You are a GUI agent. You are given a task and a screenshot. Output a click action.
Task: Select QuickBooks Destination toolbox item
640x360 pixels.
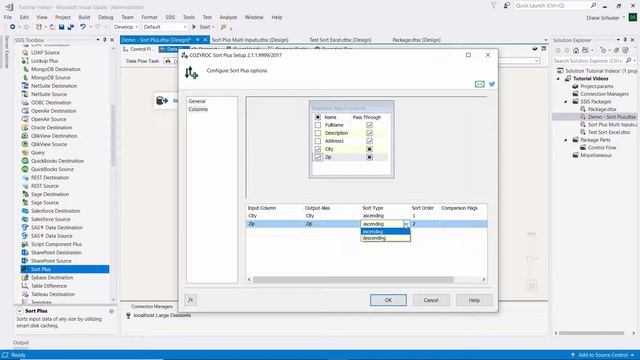point(57,161)
